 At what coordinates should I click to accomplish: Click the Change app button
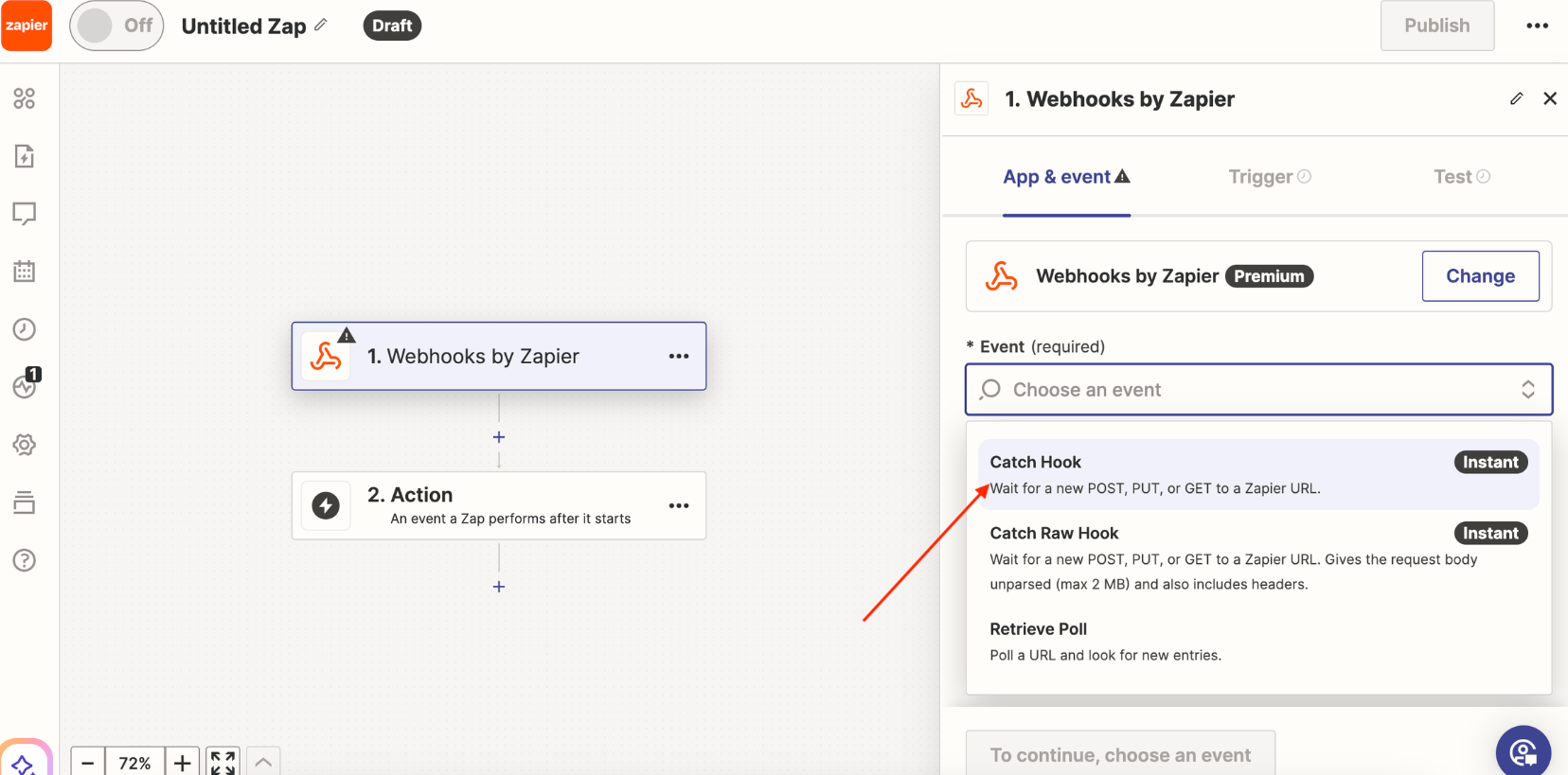[1480, 276]
